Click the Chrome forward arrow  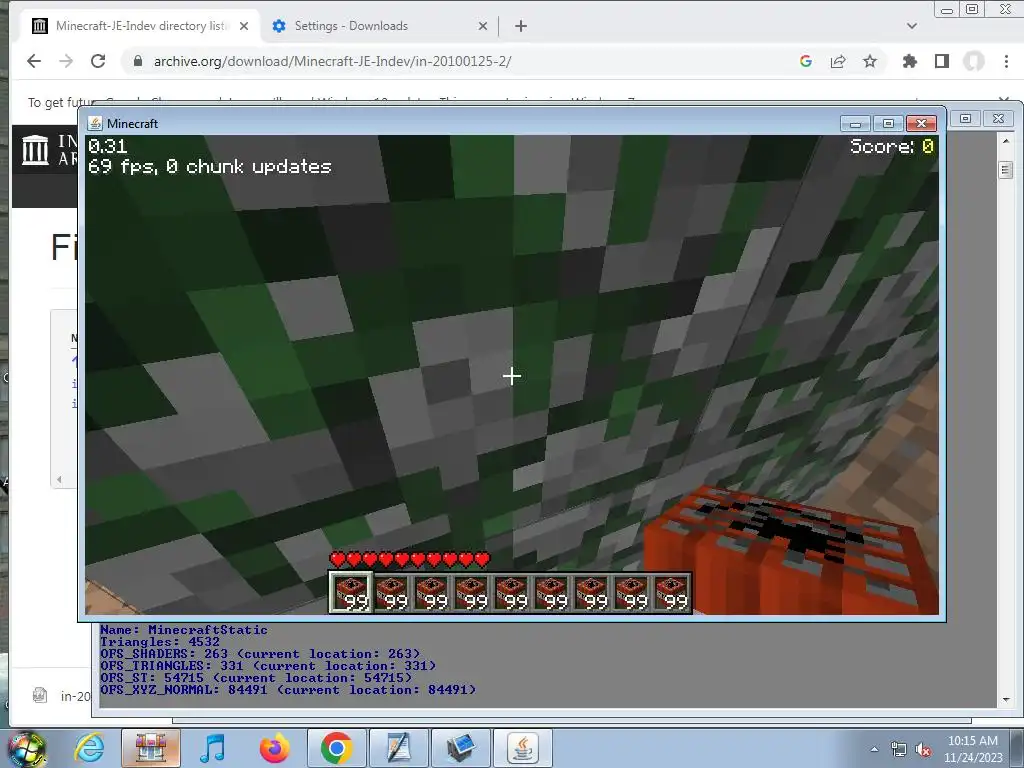click(66, 61)
